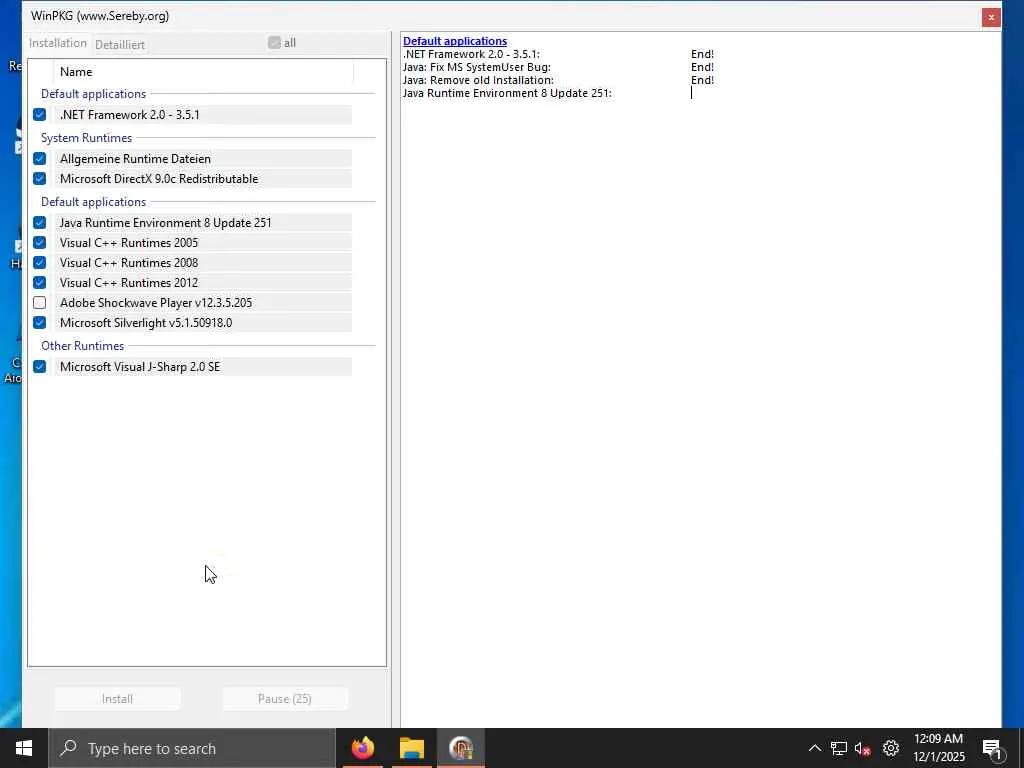
Task: Click 'Java Runtime Environment 8 Update 251:' log line
Action: click(x=507, y=93)
